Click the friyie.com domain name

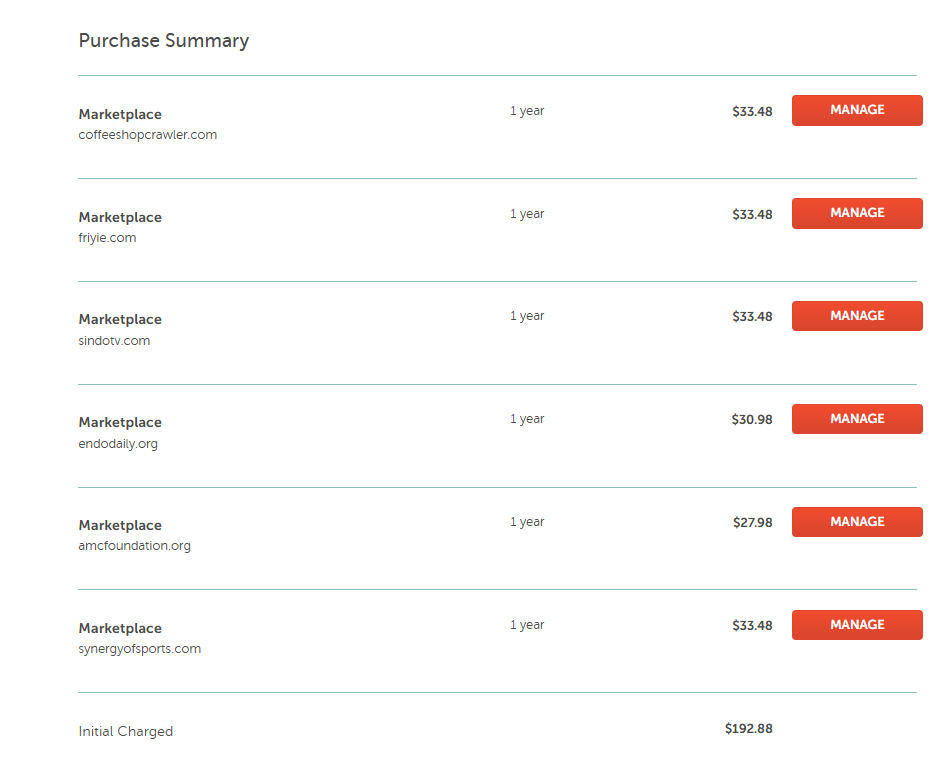[107, 238]
